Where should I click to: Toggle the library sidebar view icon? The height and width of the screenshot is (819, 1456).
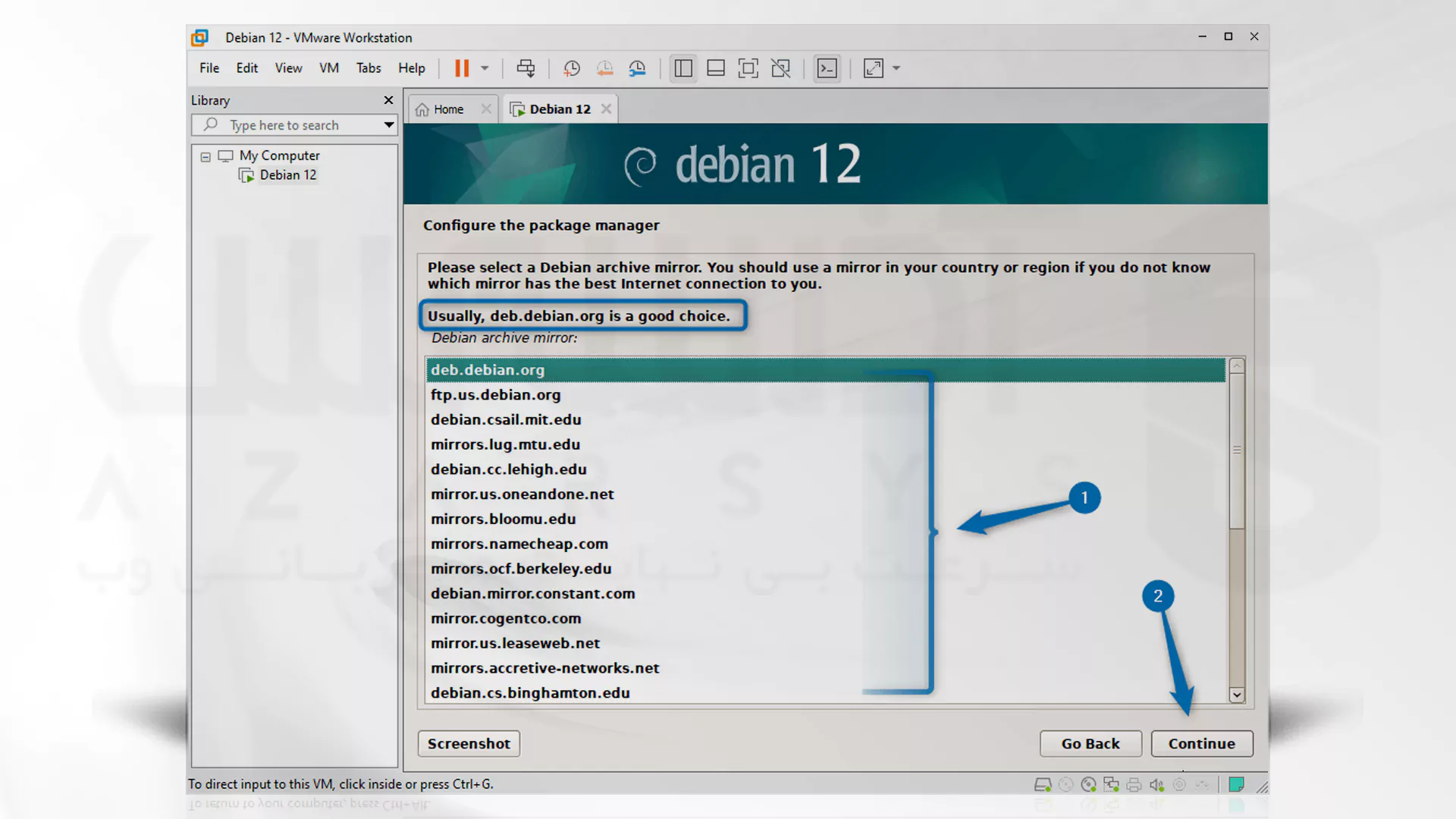click(x=683, y=68)
